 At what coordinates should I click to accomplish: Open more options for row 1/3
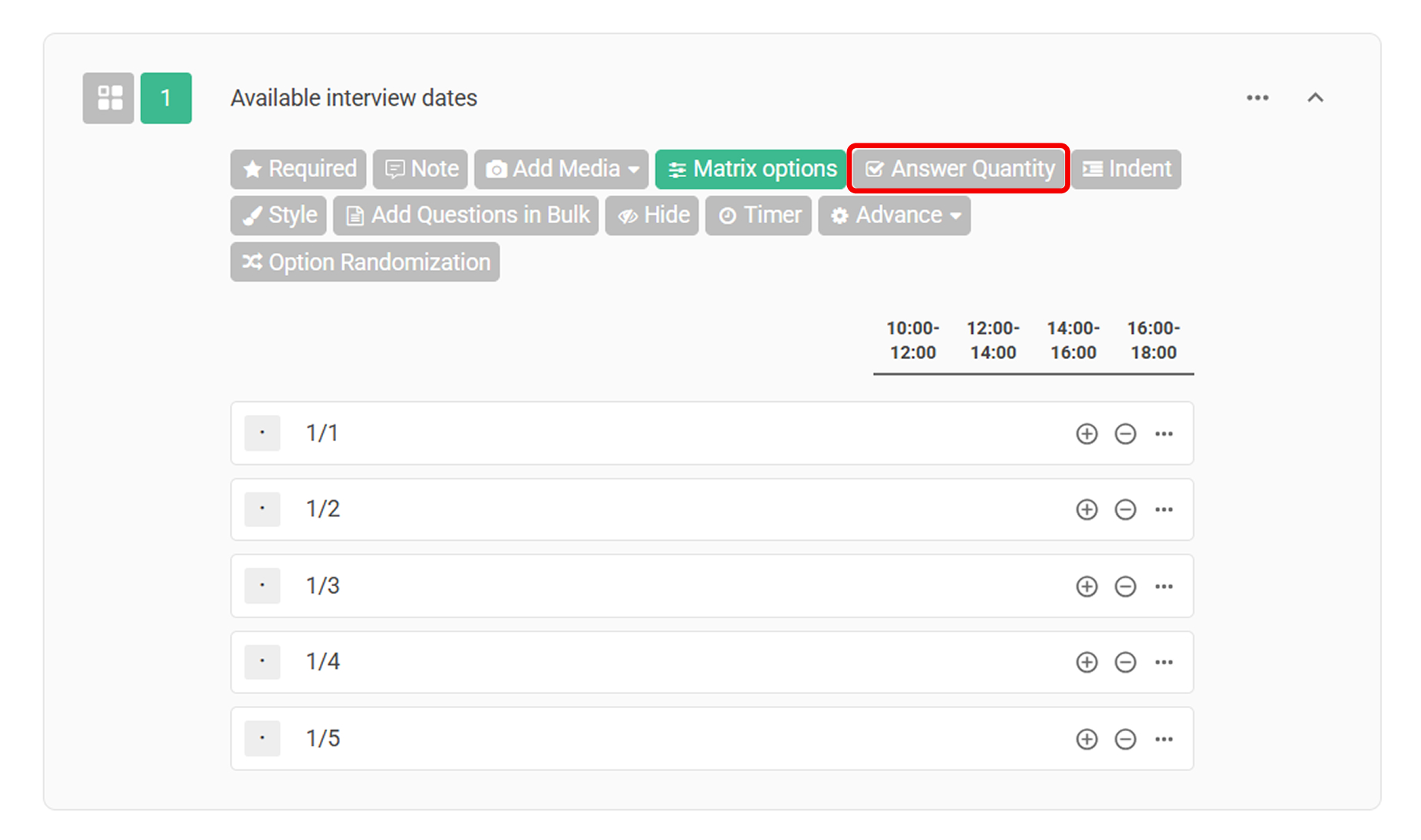point(1164,586)
